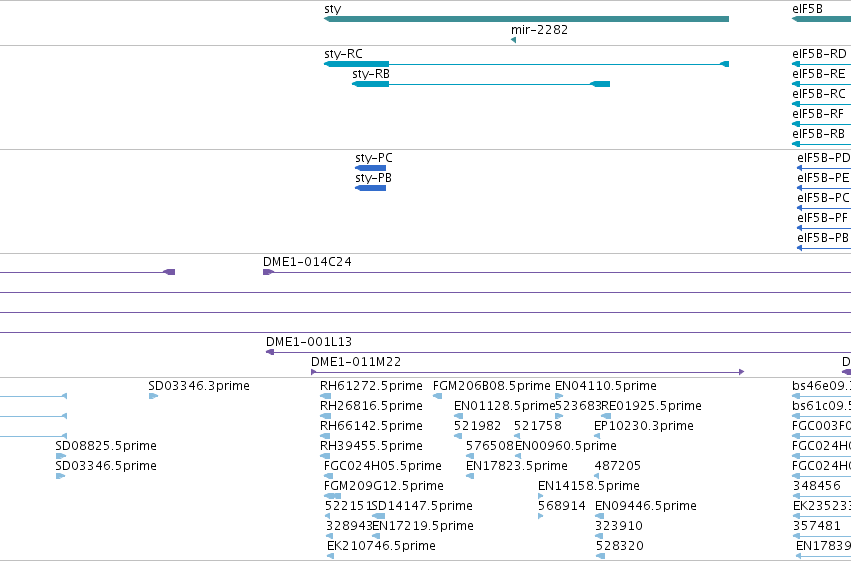Select the SD08825.5prime EST label
This screenshot has height=561, width=851.
106,447
